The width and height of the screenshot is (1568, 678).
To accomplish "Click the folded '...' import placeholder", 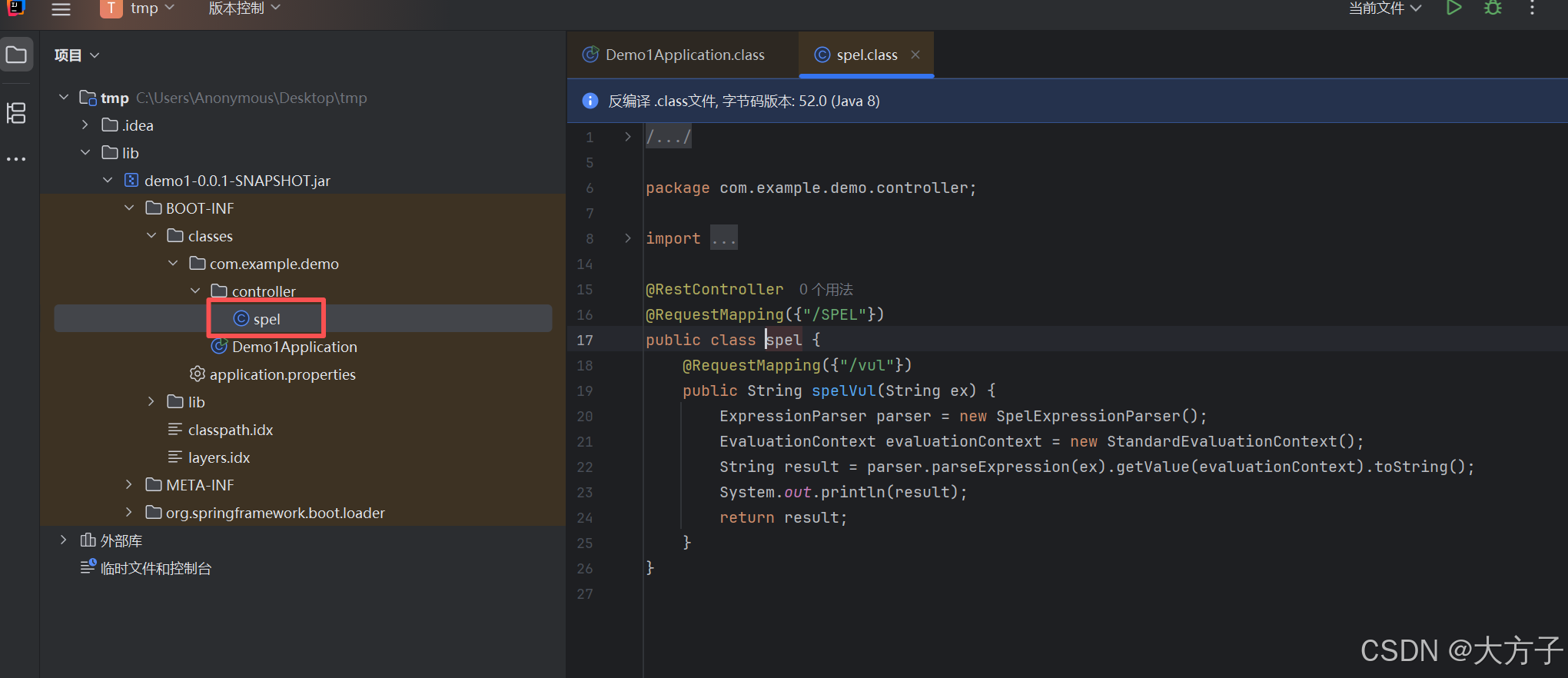I will coord(724,238).
